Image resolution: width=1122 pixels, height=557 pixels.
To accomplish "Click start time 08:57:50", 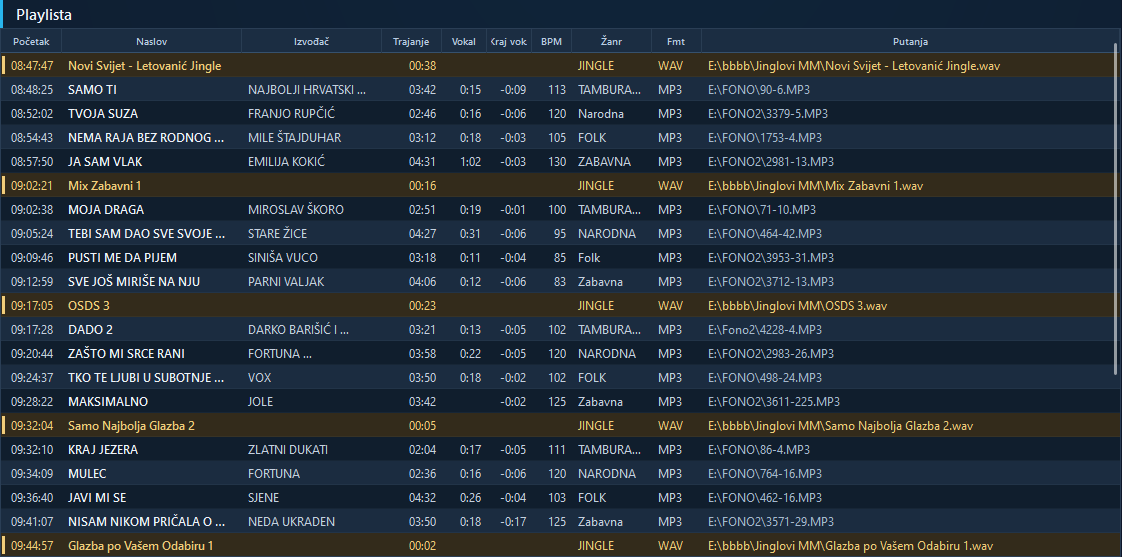I will pos(32,162).
